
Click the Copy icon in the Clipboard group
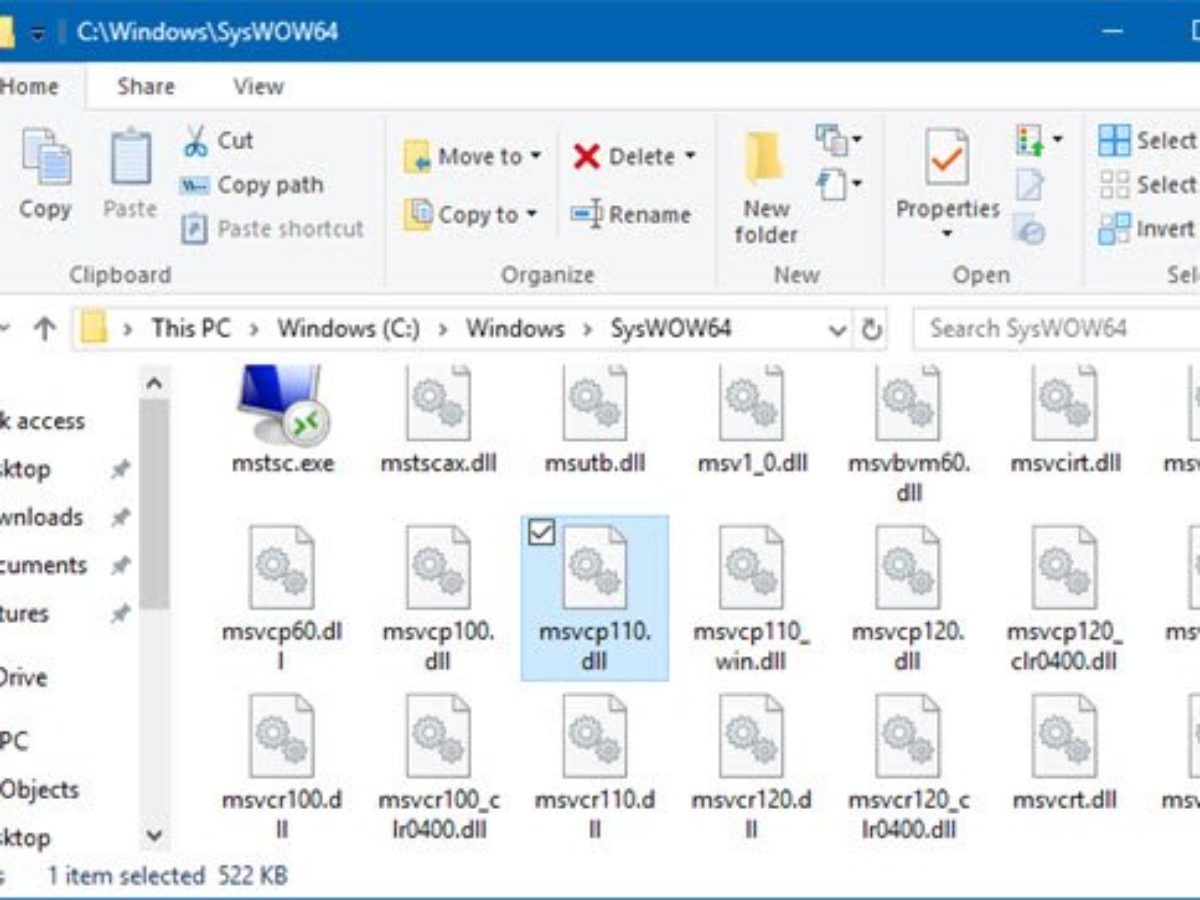46,157
